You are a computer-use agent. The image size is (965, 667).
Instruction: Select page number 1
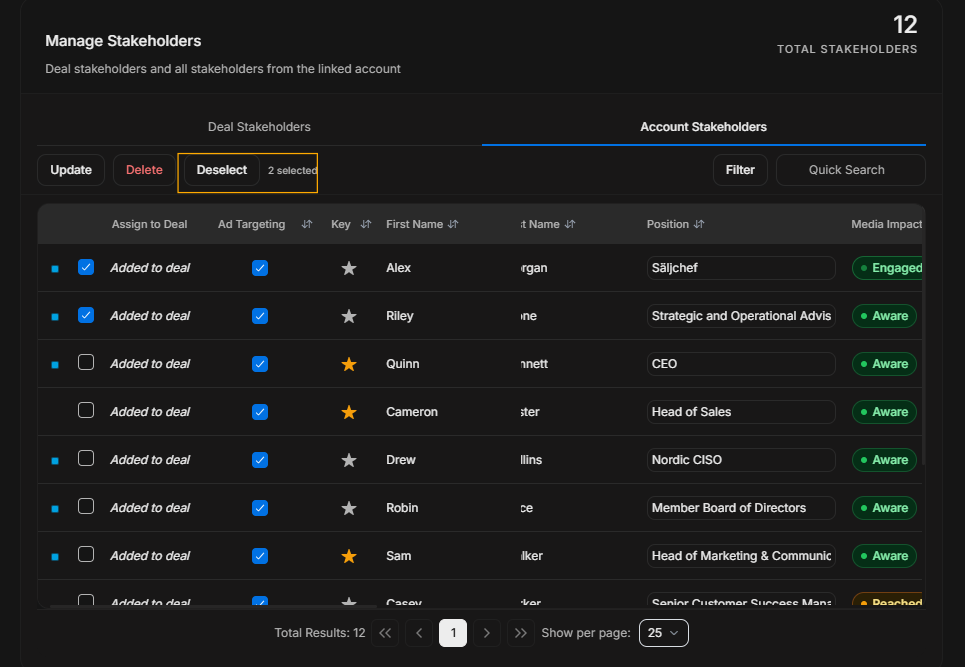click(x=453, y=633)
